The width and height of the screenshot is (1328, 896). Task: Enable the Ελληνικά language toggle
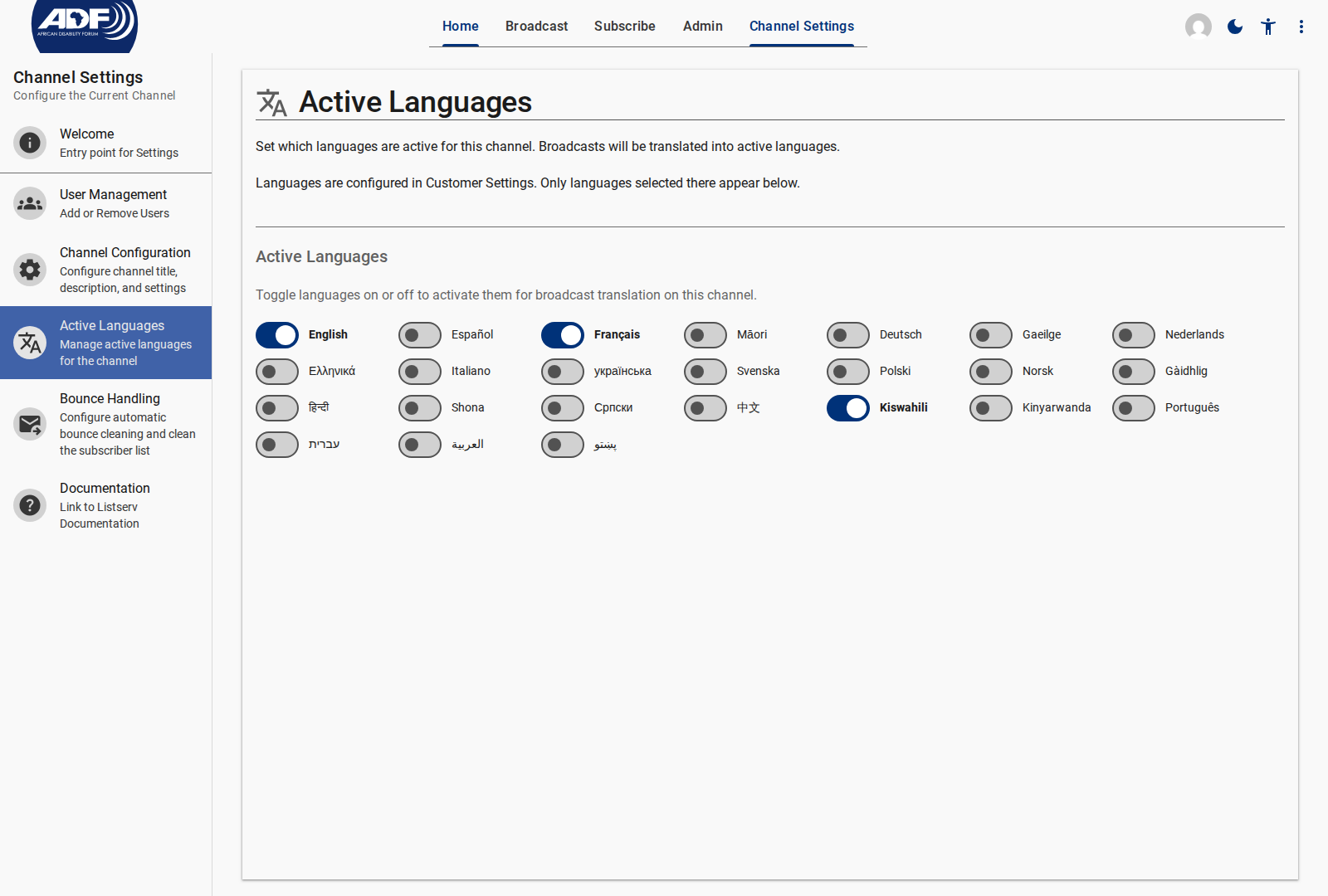pyautogui.click(x=277, y=372)
